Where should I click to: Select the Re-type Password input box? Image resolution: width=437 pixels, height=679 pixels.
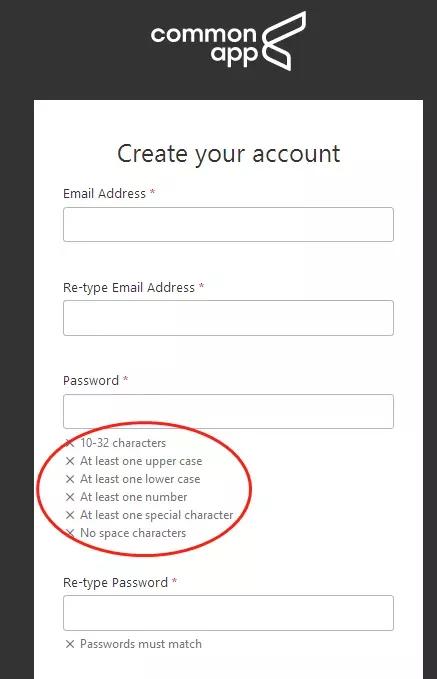[228, 613]
